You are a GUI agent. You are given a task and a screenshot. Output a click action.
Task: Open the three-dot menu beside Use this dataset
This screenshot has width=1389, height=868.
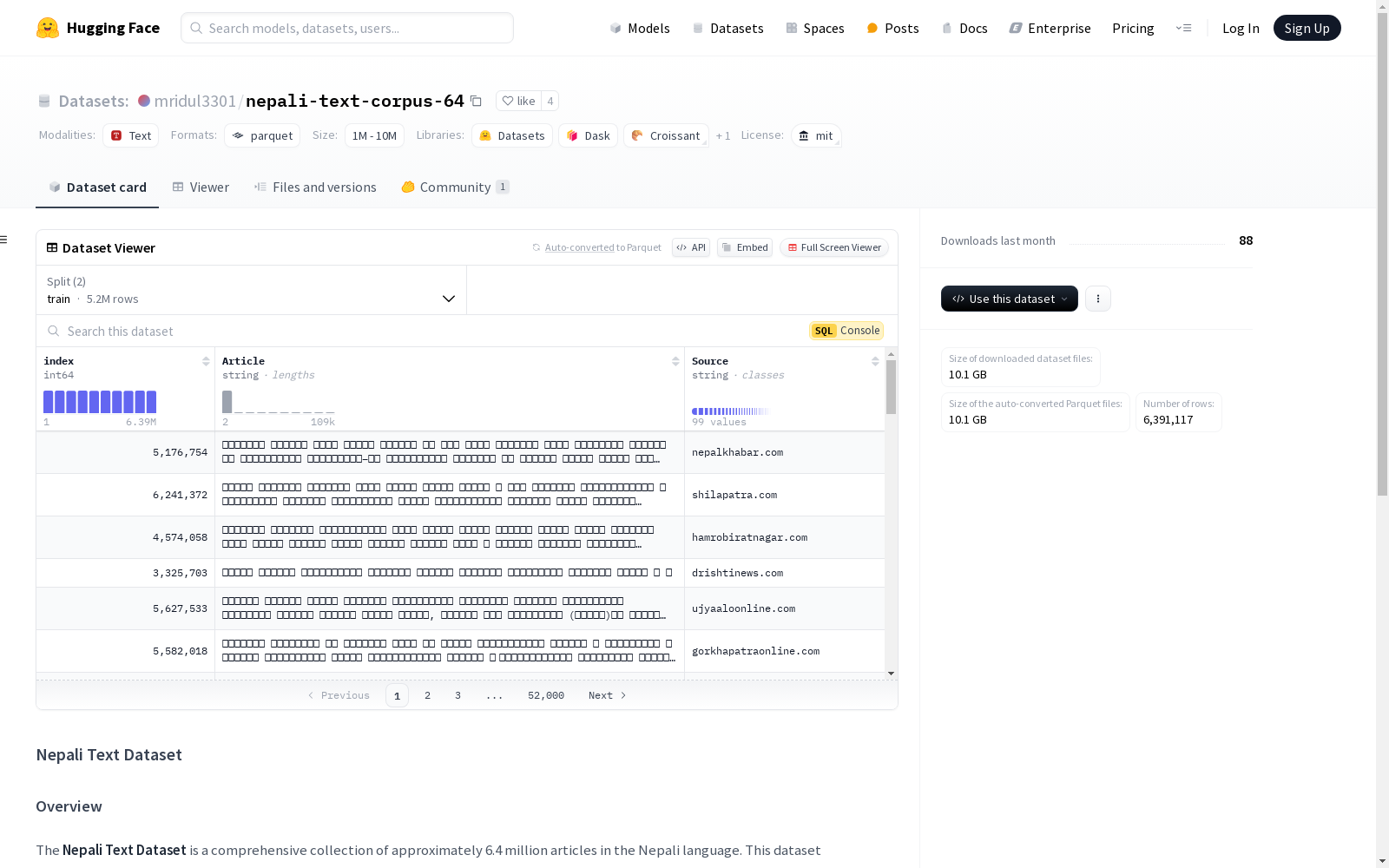[x=1098, y=299]
